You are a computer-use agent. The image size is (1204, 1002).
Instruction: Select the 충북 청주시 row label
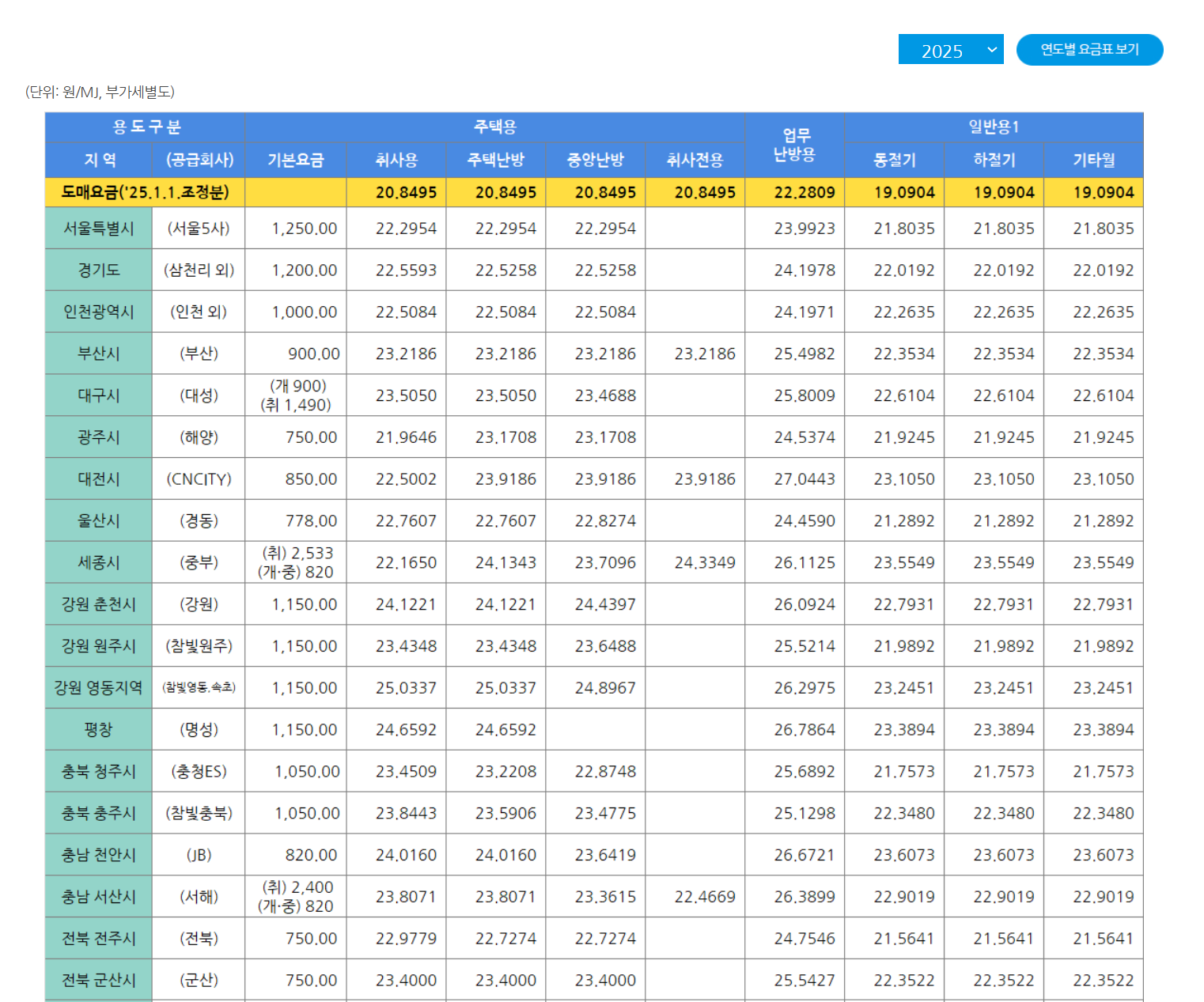tap(99, 772)
